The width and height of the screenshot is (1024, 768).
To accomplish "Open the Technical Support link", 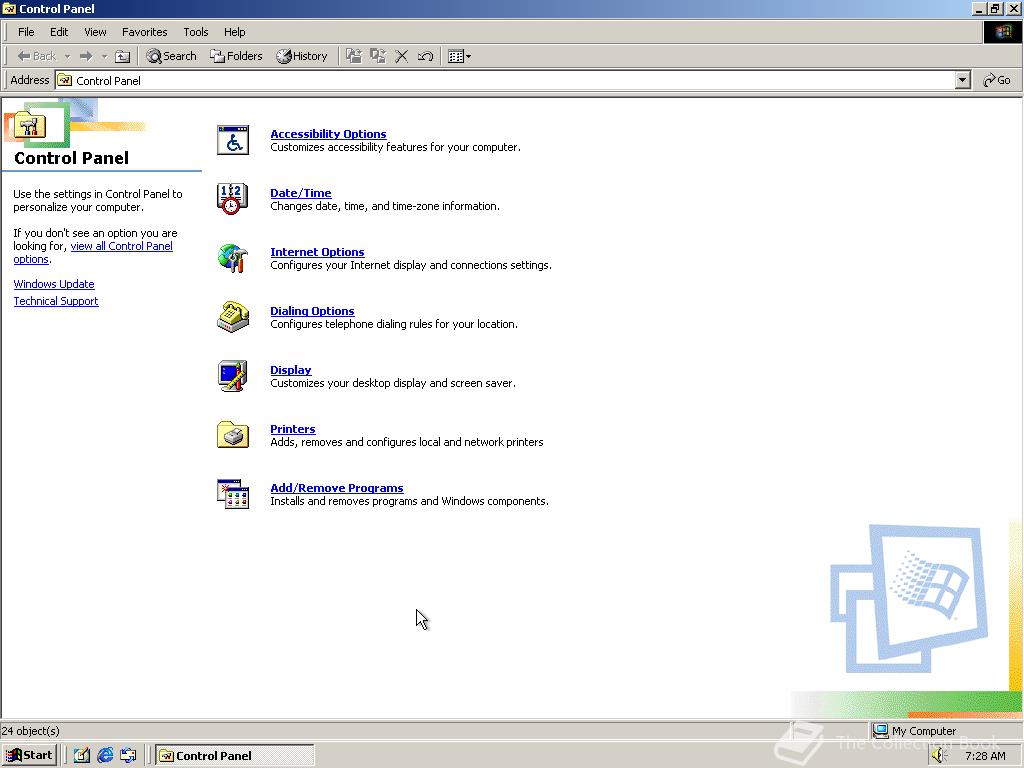I will coord(56,301).
